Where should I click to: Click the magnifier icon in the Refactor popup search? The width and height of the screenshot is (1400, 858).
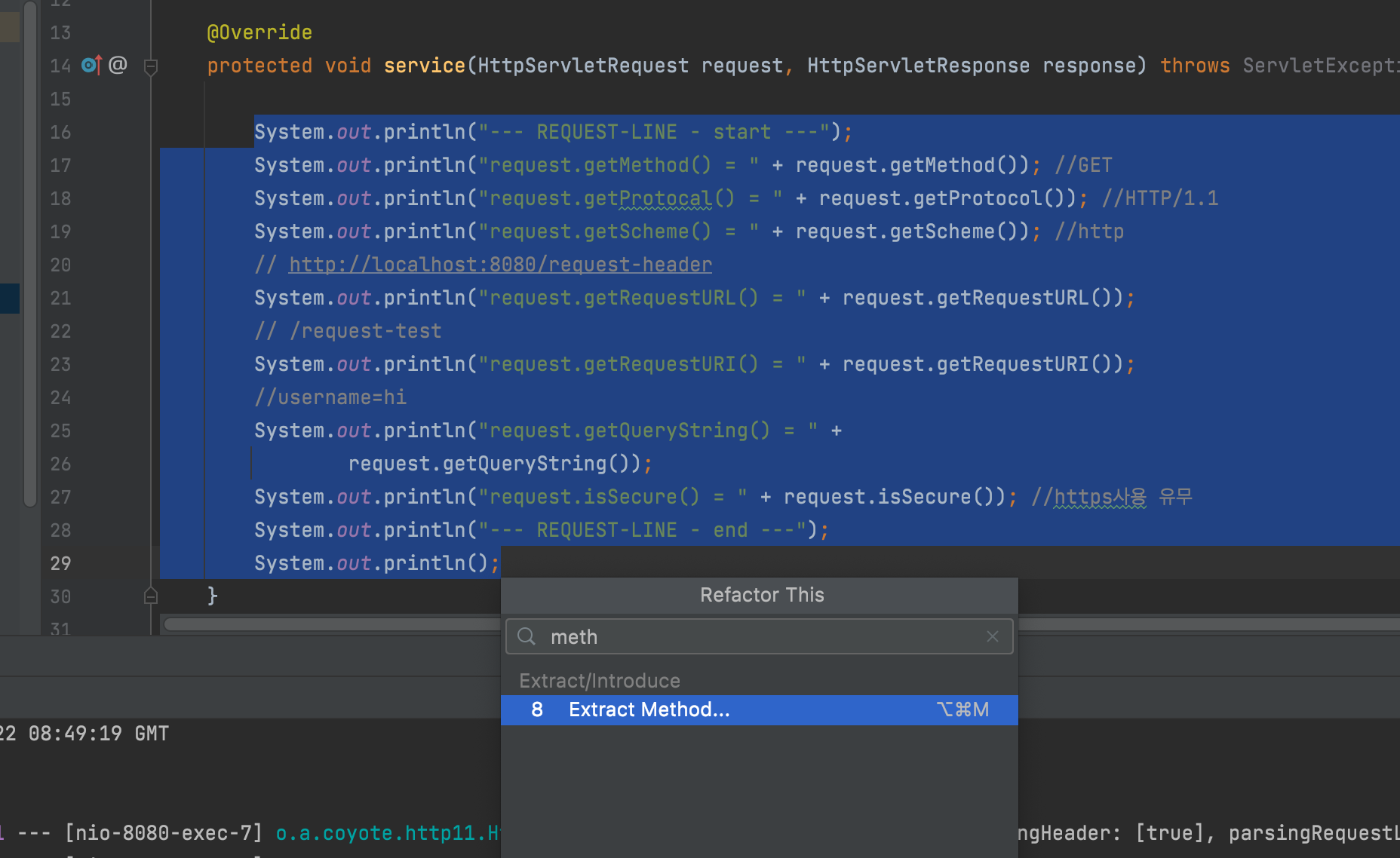[527, 636]
